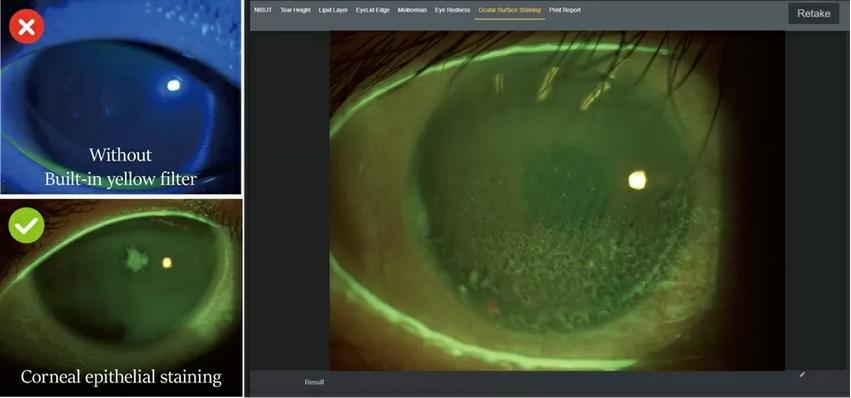Click the Result label in bottom bar

click(314, 382)
